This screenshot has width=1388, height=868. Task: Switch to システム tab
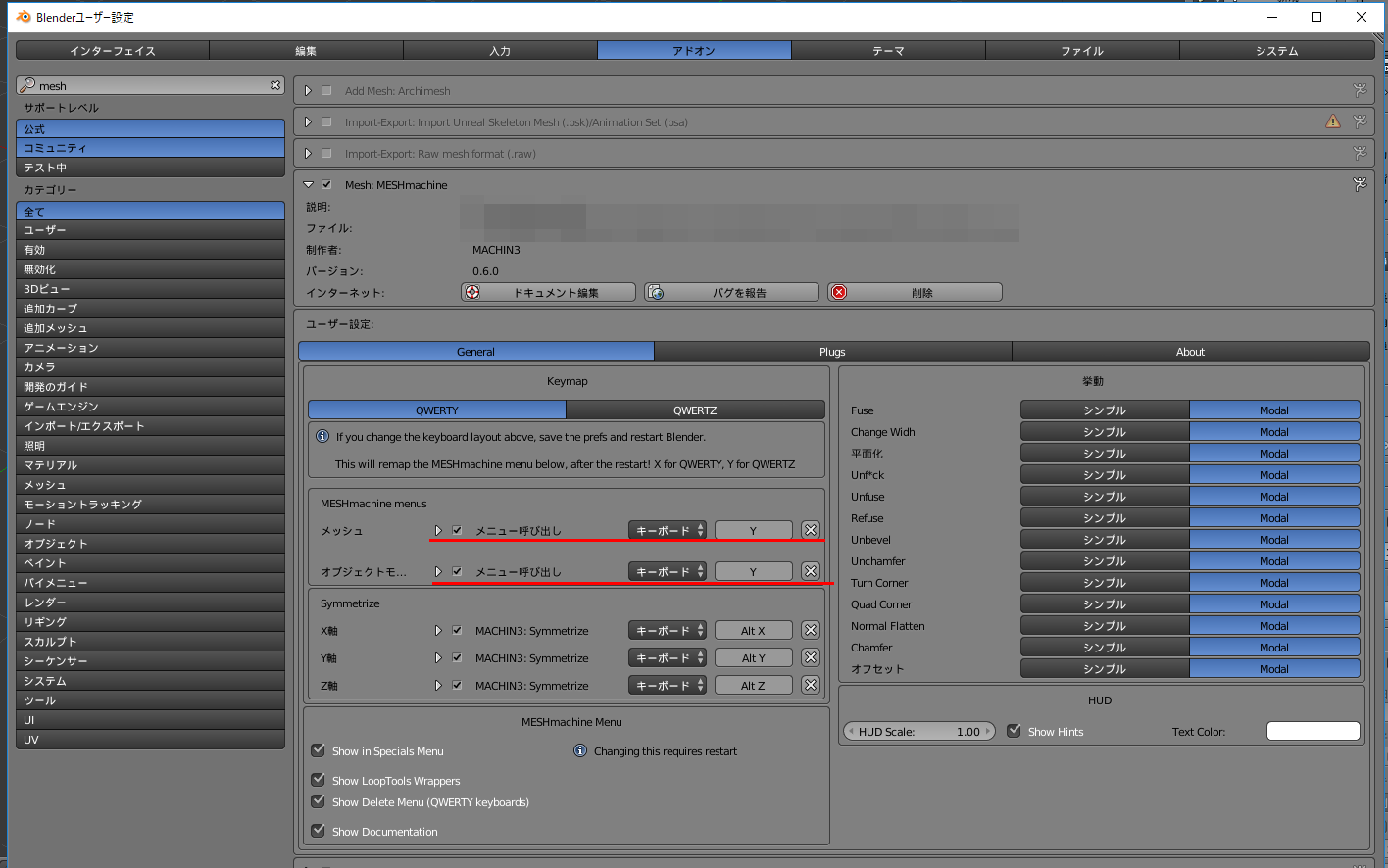[x=1277, y=50]
